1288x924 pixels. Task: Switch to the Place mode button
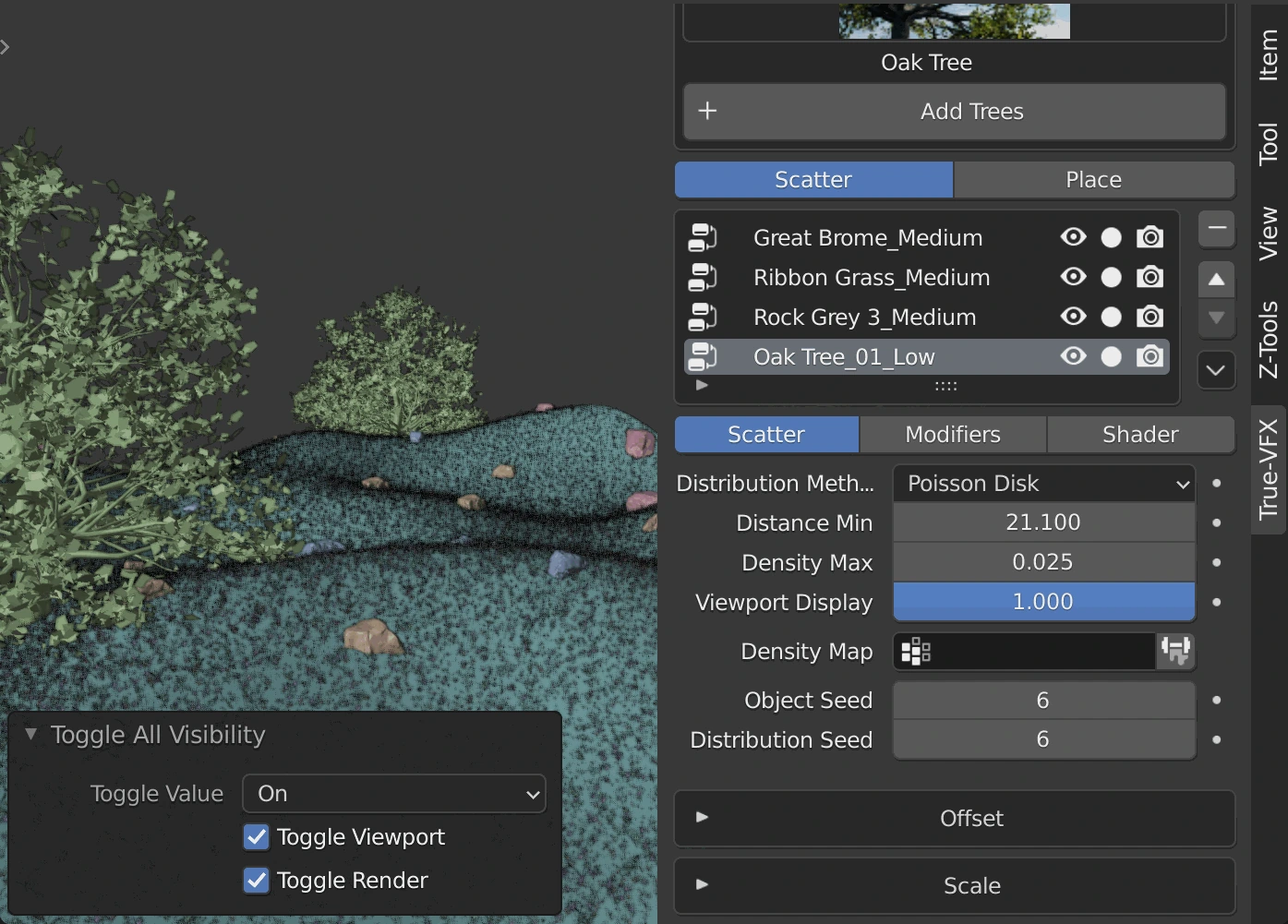[x=1093, y=179]
